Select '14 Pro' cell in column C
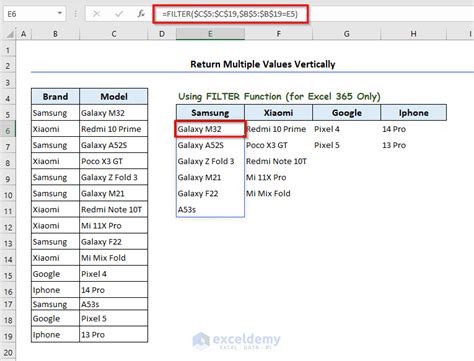This screenshot has height=361, width=474. coord(114,290)
